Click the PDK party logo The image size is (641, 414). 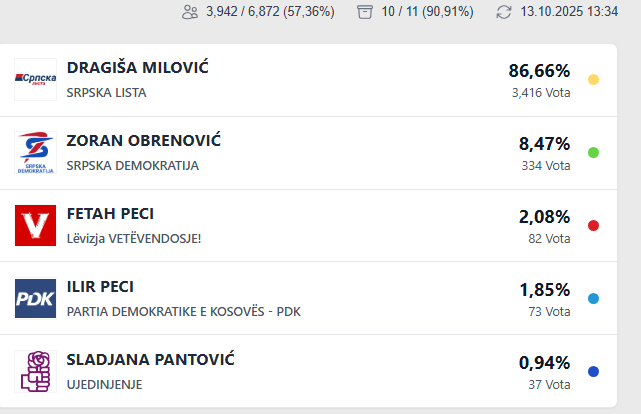point(35,298)
